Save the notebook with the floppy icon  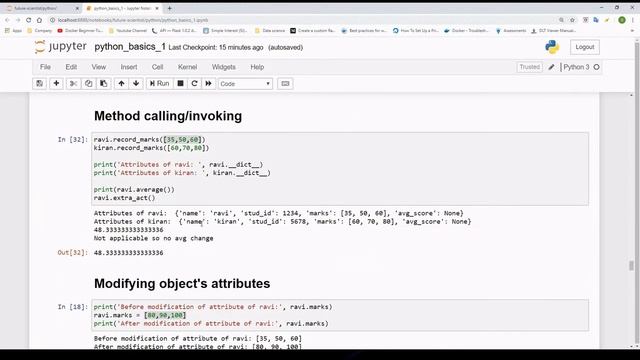[x=40, y=84]
